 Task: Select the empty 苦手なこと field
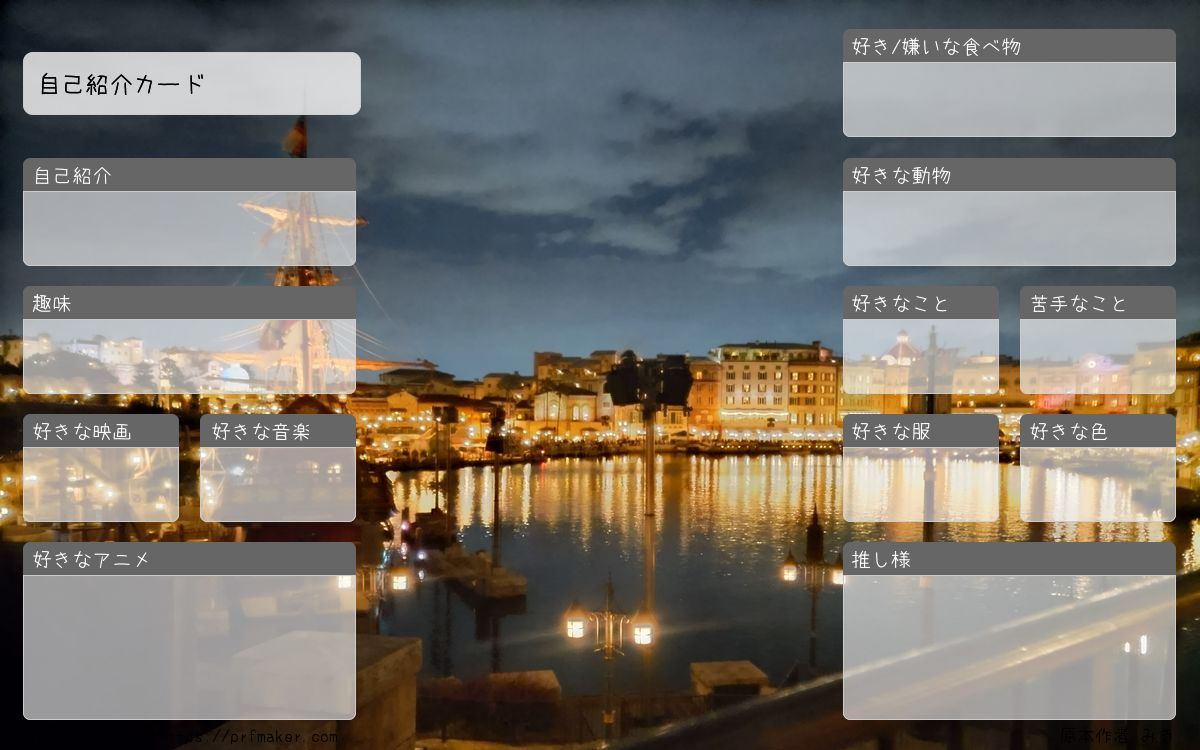1098,356
